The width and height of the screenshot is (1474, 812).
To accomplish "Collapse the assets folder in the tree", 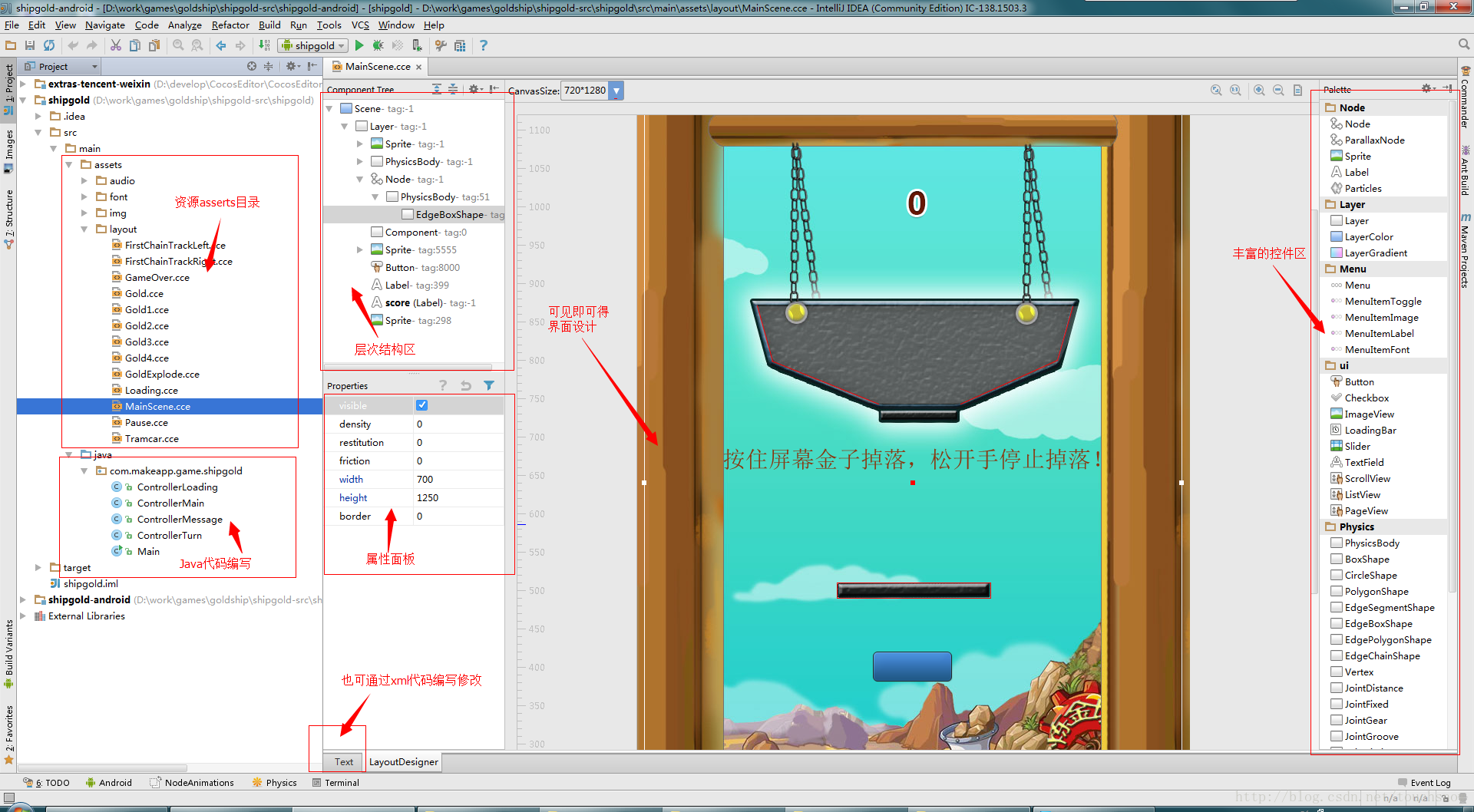I will click(69, 164).
